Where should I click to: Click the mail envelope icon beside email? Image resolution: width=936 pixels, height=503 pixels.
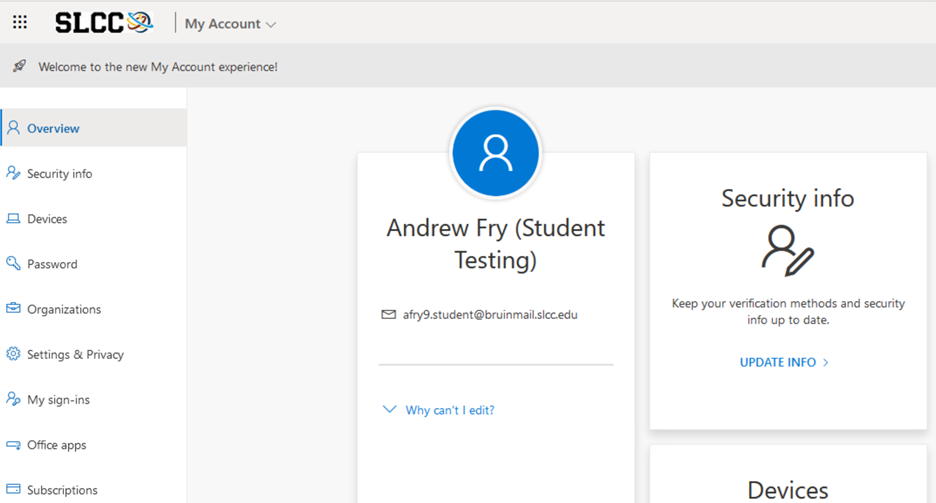coord(389,314)
